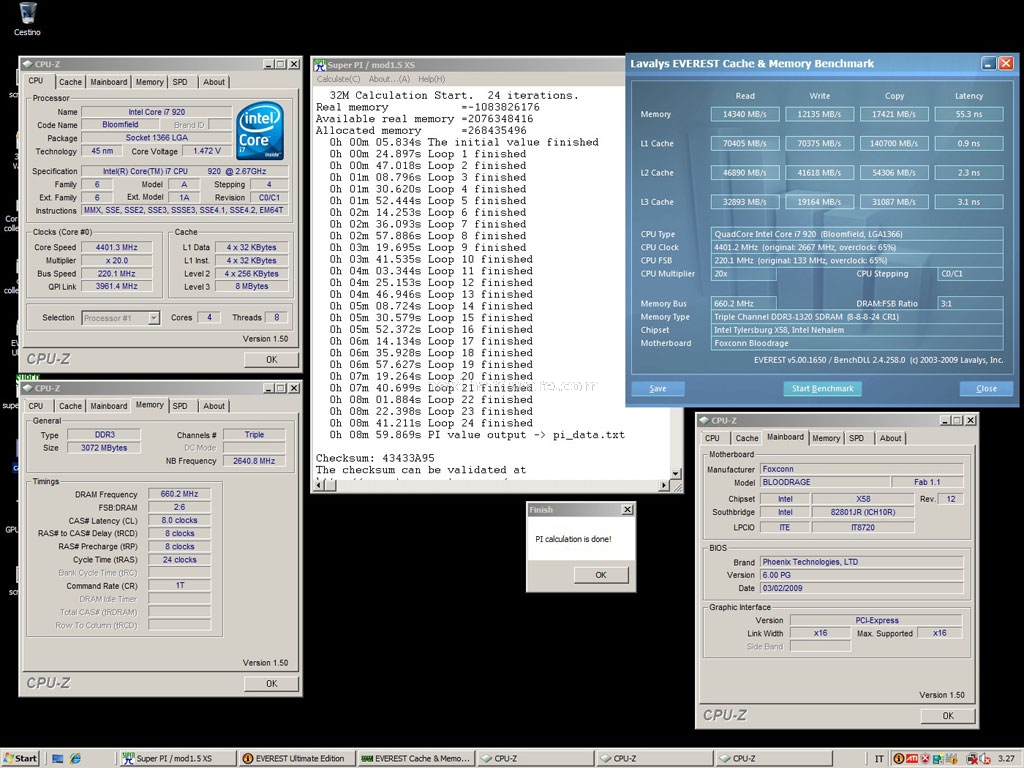Click title icon of CPU-Z Mainboard window
Viewport: 1024px width, 768px height.
(x=704, y=420)
